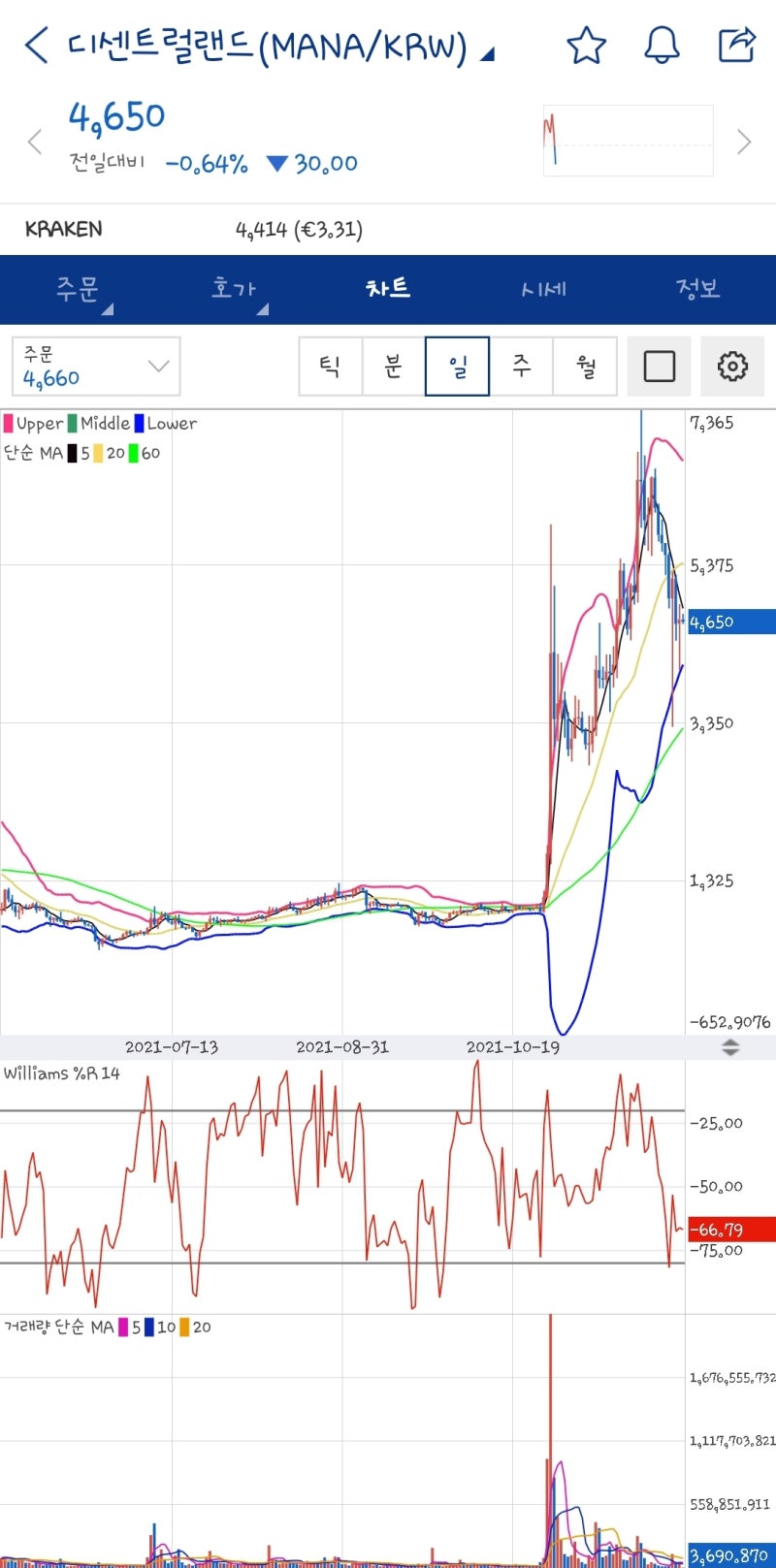Expand the 디센트럴랜드(MANA/KRW) coin selector

tap(280, 47)
